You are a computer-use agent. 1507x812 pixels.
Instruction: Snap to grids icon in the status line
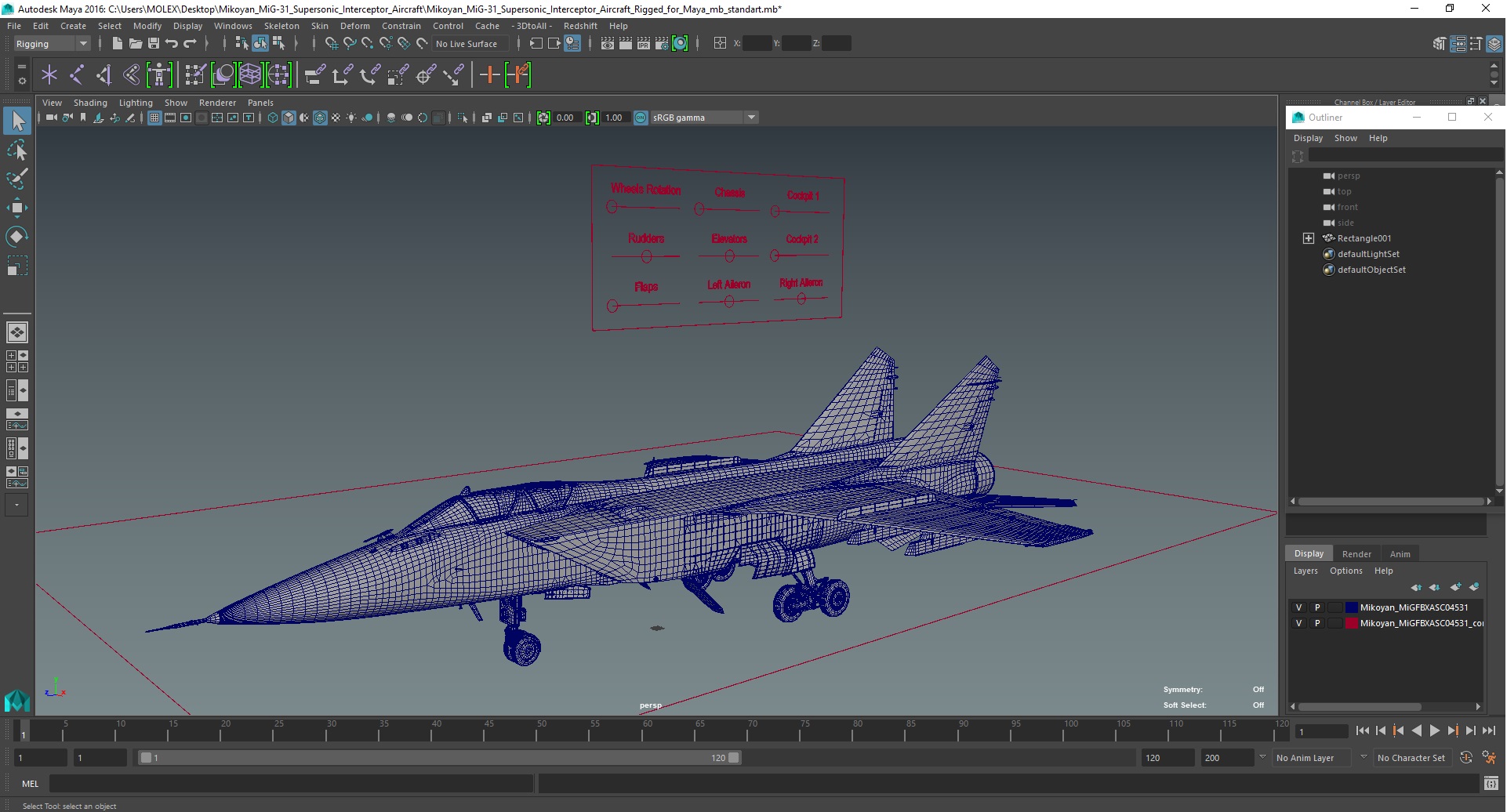click(x=331, y=44)
